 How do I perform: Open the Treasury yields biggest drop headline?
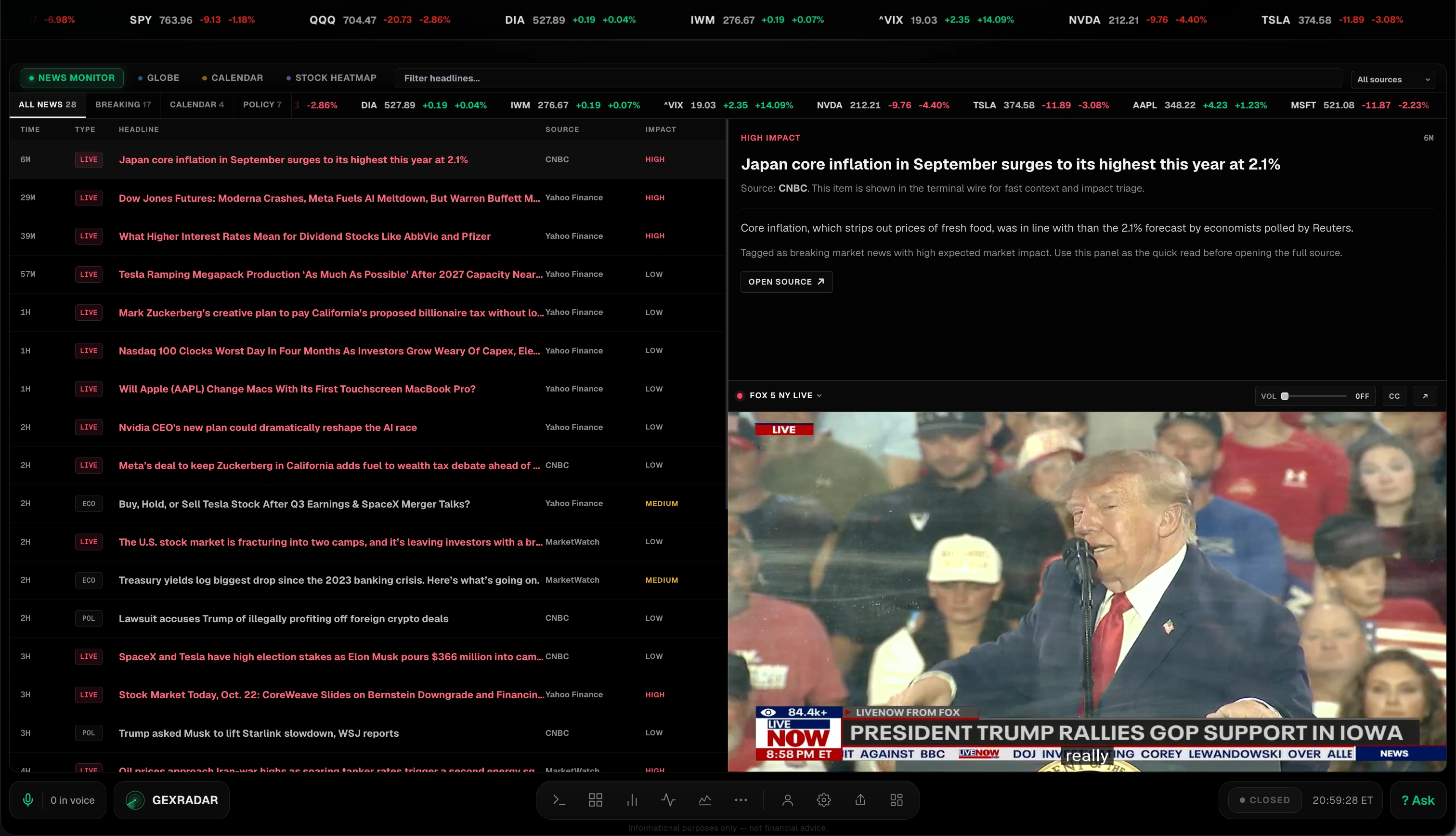coord(367,580)
